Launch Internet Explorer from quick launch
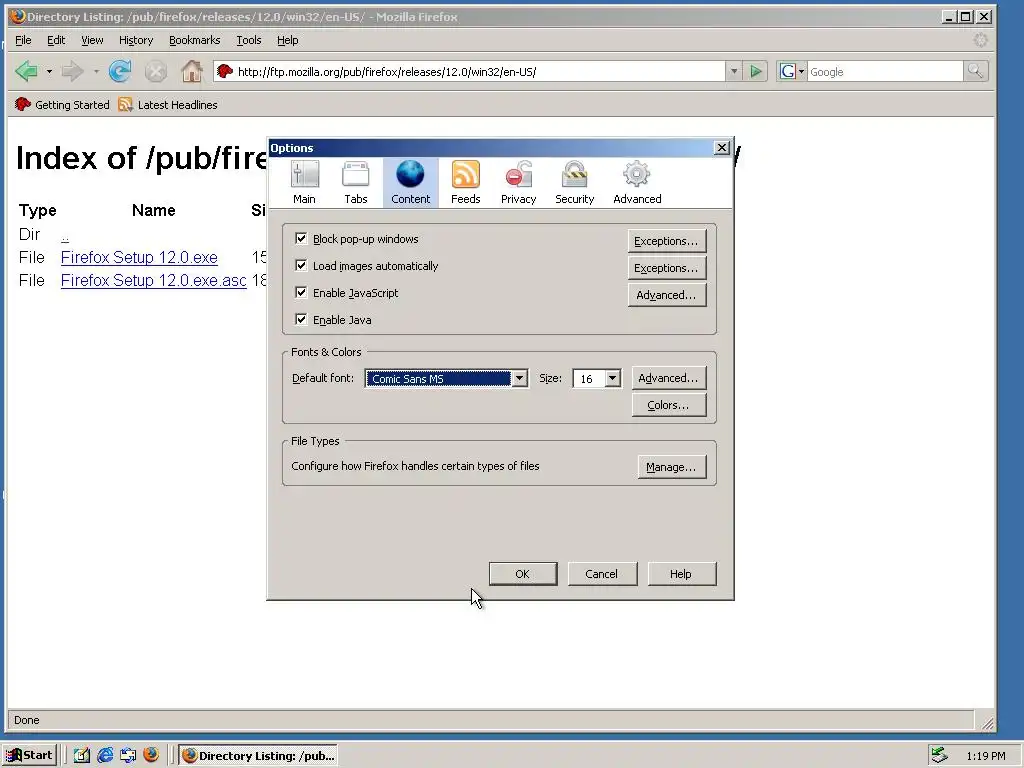The image size is (1024, 768). coord(105,755)
